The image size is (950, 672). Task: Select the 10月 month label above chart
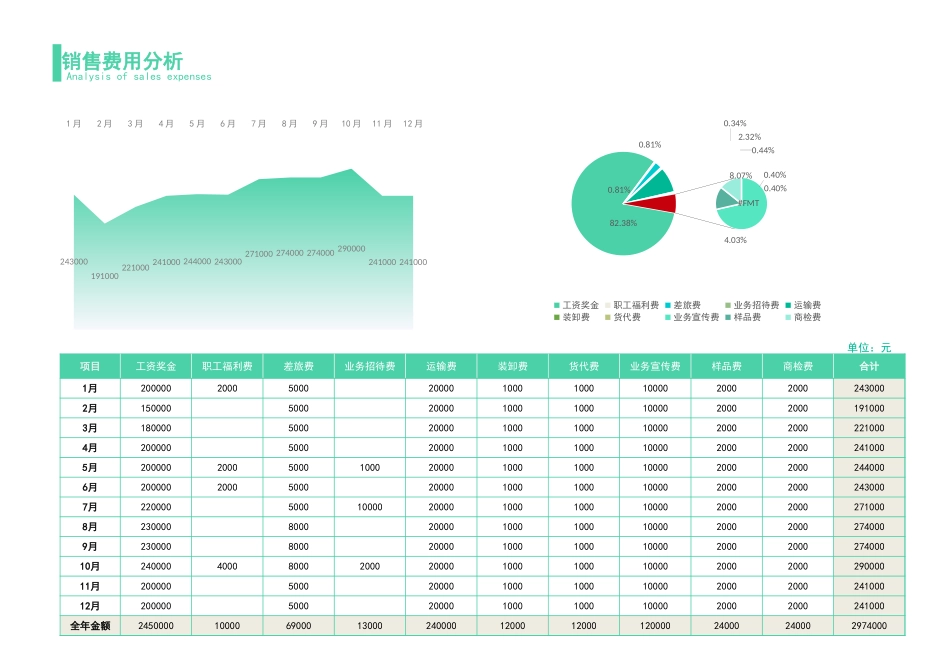[x=348, y=124]
